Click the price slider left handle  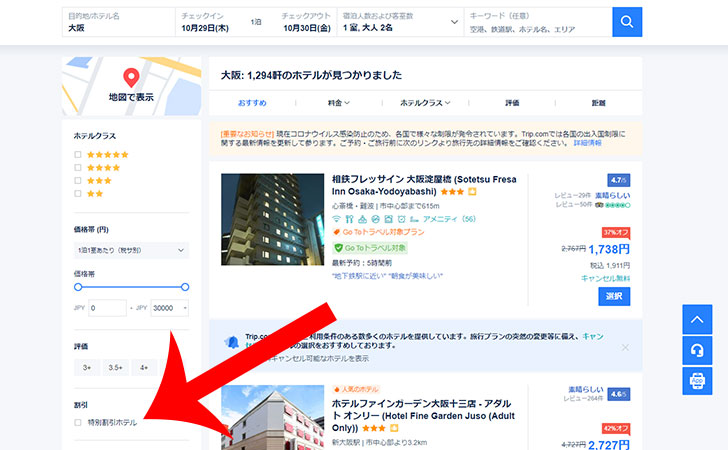pos(78,287)
